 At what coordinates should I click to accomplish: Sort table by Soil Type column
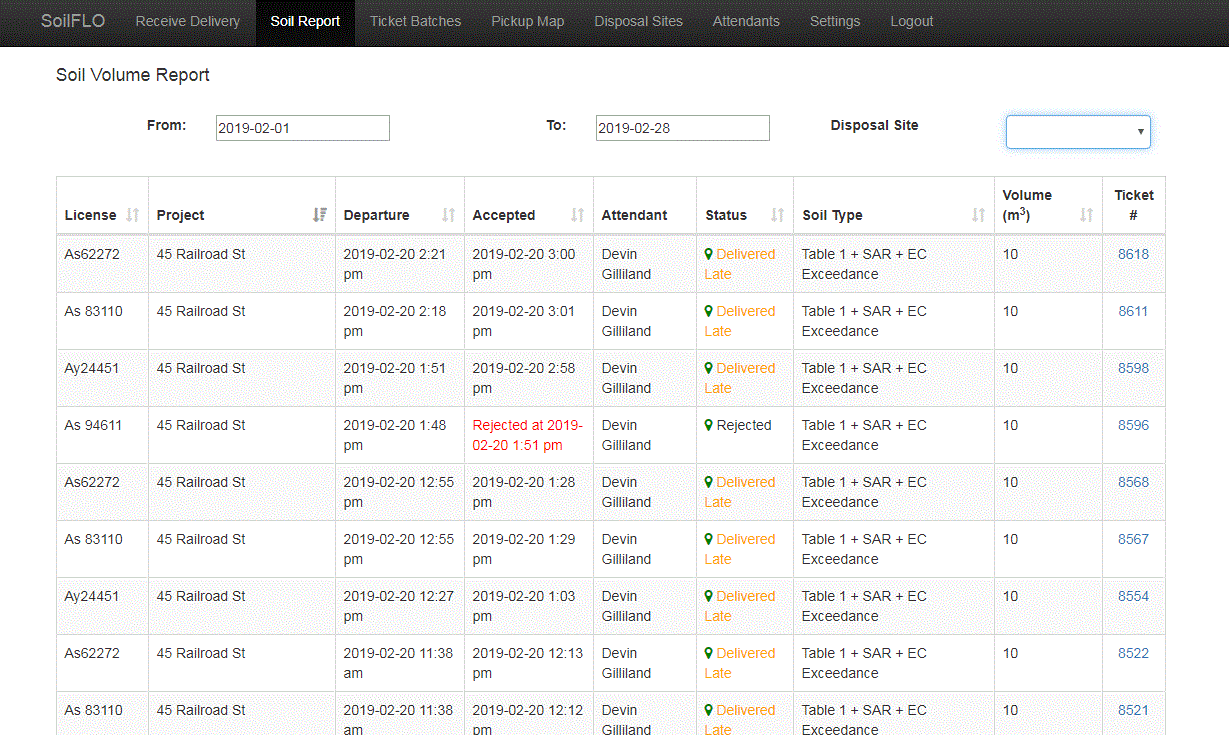893,205
